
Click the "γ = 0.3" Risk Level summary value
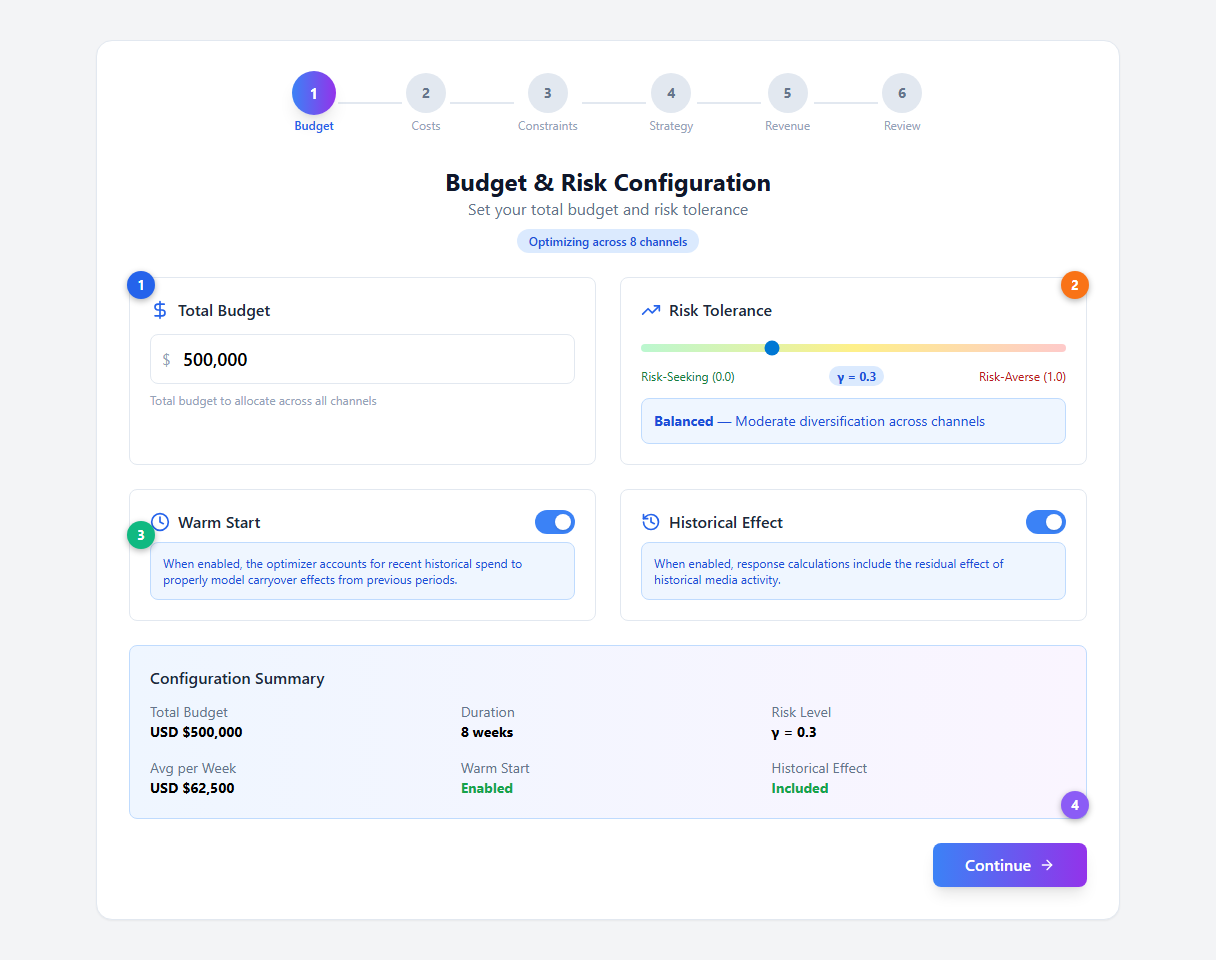(794, 732)
